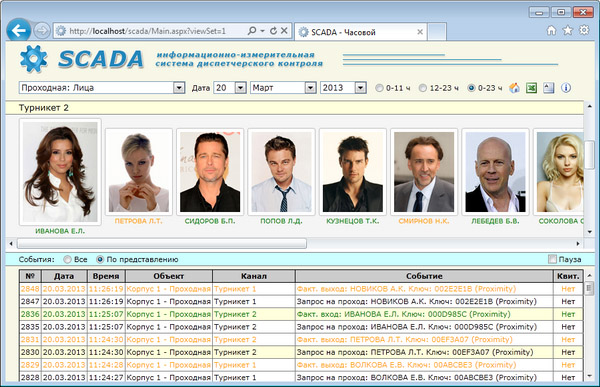Open ПЕТРОВА Л.Т. photo
The height and width of the screenshot is (387, 600).
pos(139,172)
